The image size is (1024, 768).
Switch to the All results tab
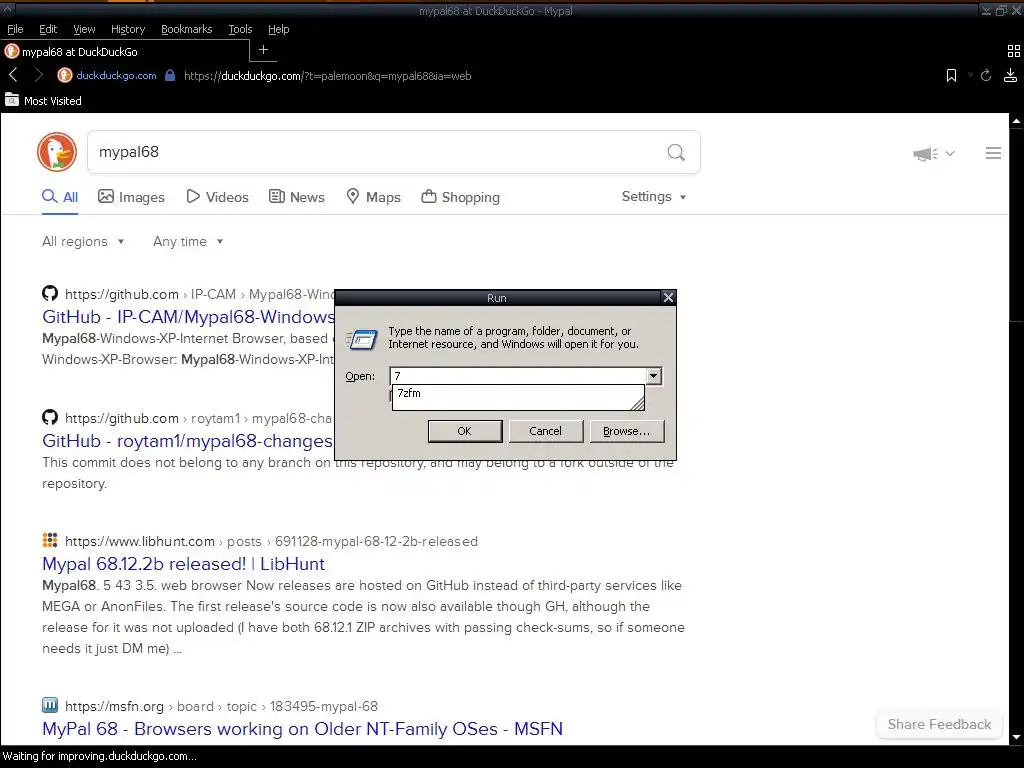(60, 197)
